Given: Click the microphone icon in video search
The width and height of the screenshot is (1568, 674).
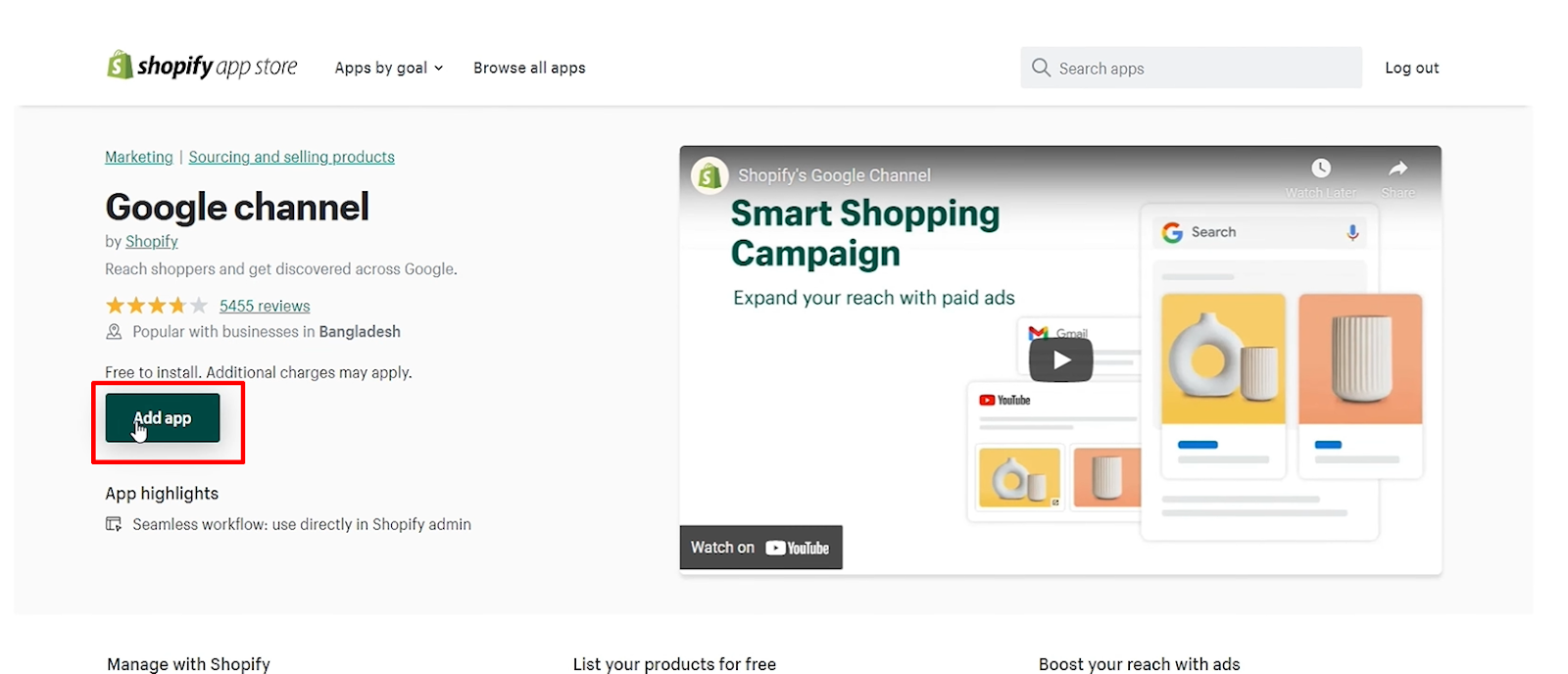Looking at the screenshot, I should [x=1352, y=232].
